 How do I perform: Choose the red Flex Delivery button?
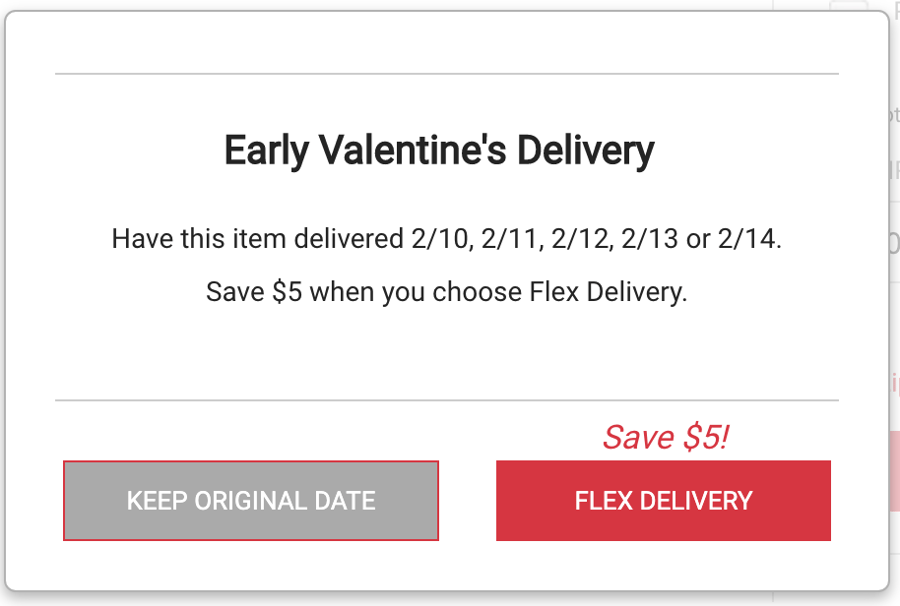click(663, 501)
